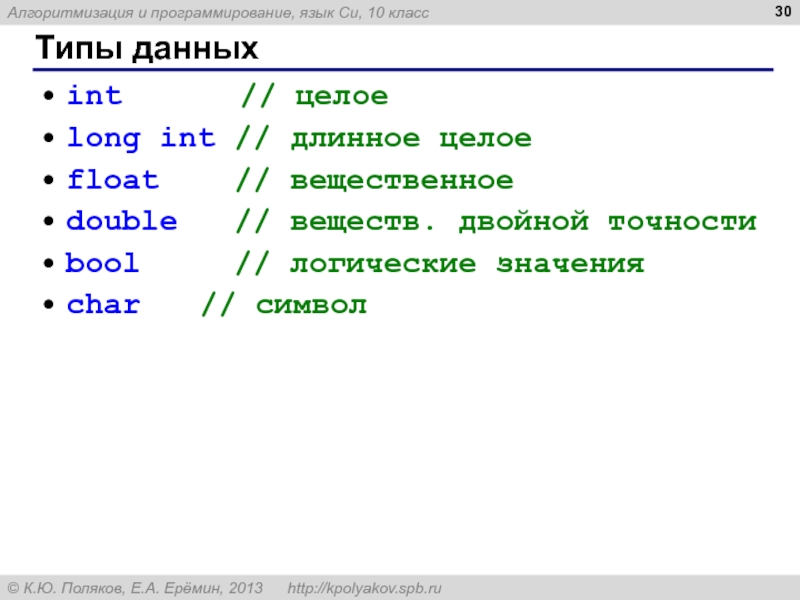Viewport: 800px width, 600px height.
Task: Click the slide number 30
Action: [x=783, y=11]
